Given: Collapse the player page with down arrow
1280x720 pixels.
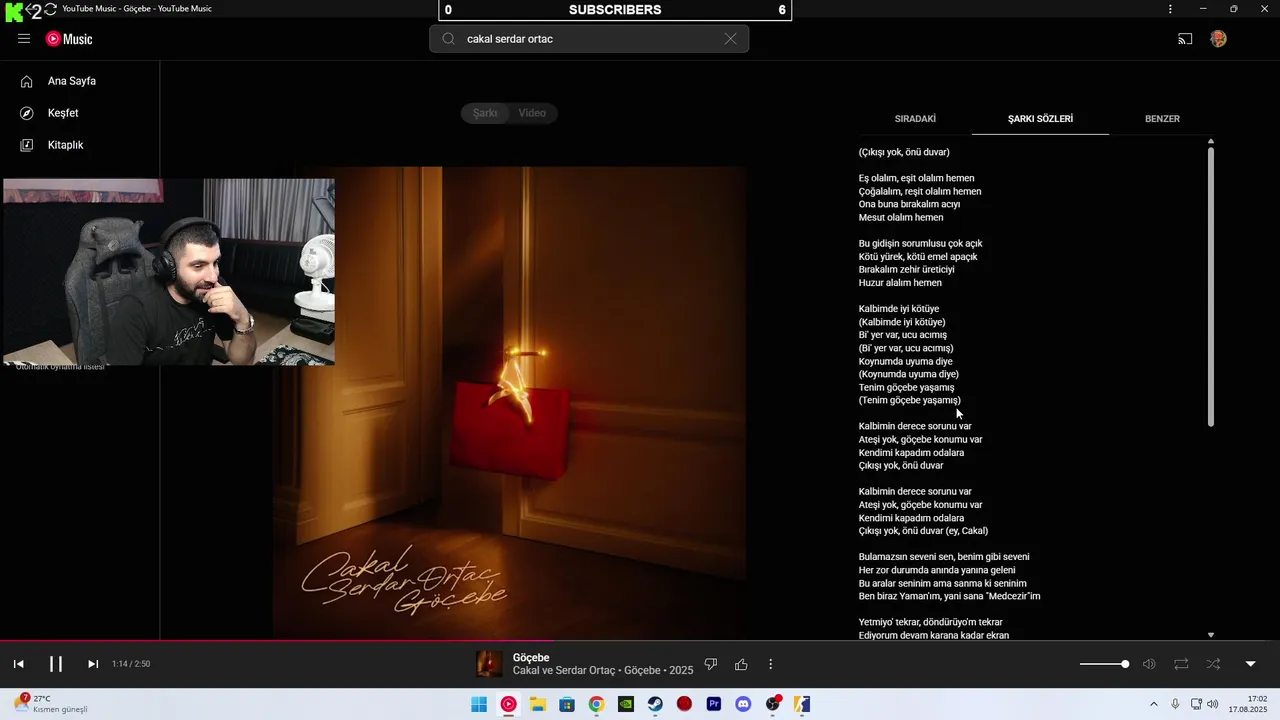Looking at the screenshot, I should 1250,664.
